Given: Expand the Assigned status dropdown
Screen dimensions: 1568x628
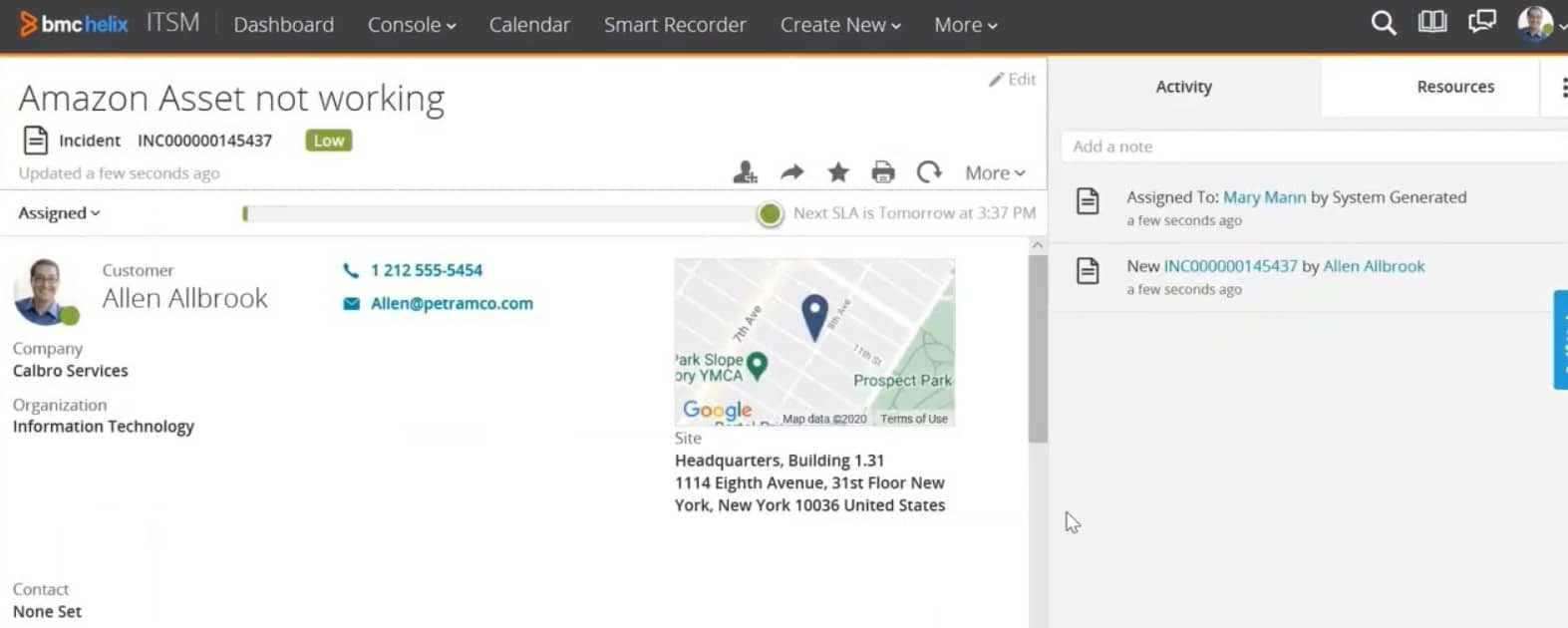Looking at the screenshot, I should 59,213.
